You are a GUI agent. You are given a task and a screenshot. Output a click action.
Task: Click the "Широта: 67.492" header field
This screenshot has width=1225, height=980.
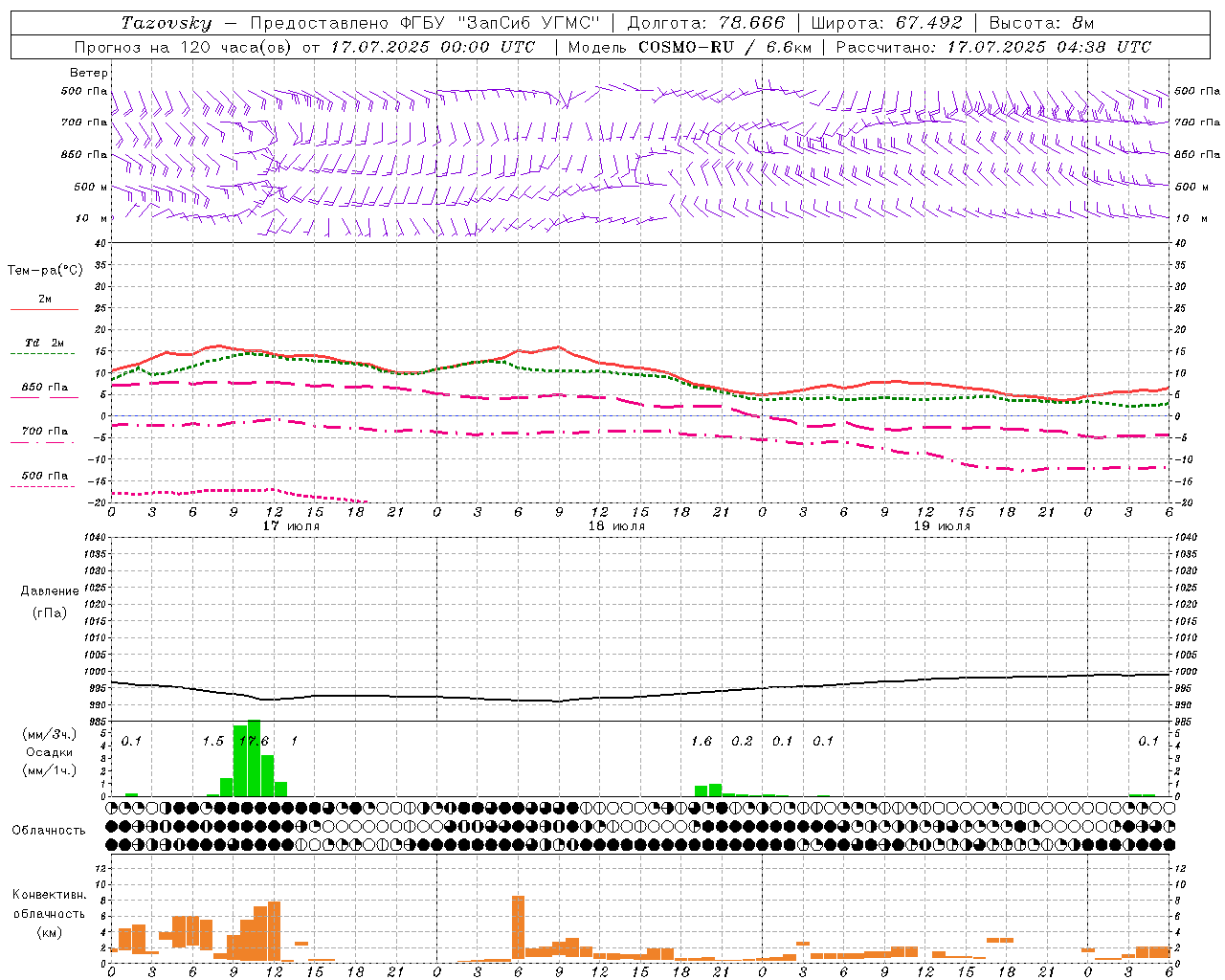[886, 23]
